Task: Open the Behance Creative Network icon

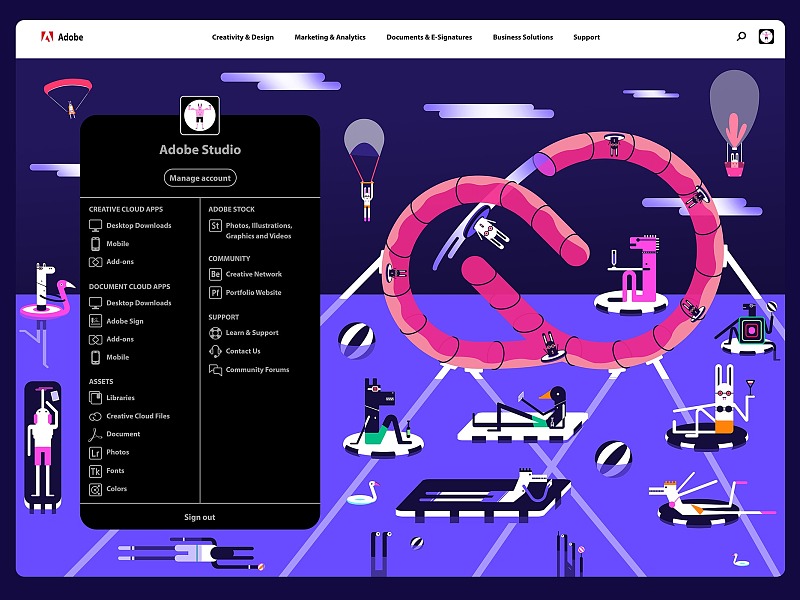Action: 215,274
